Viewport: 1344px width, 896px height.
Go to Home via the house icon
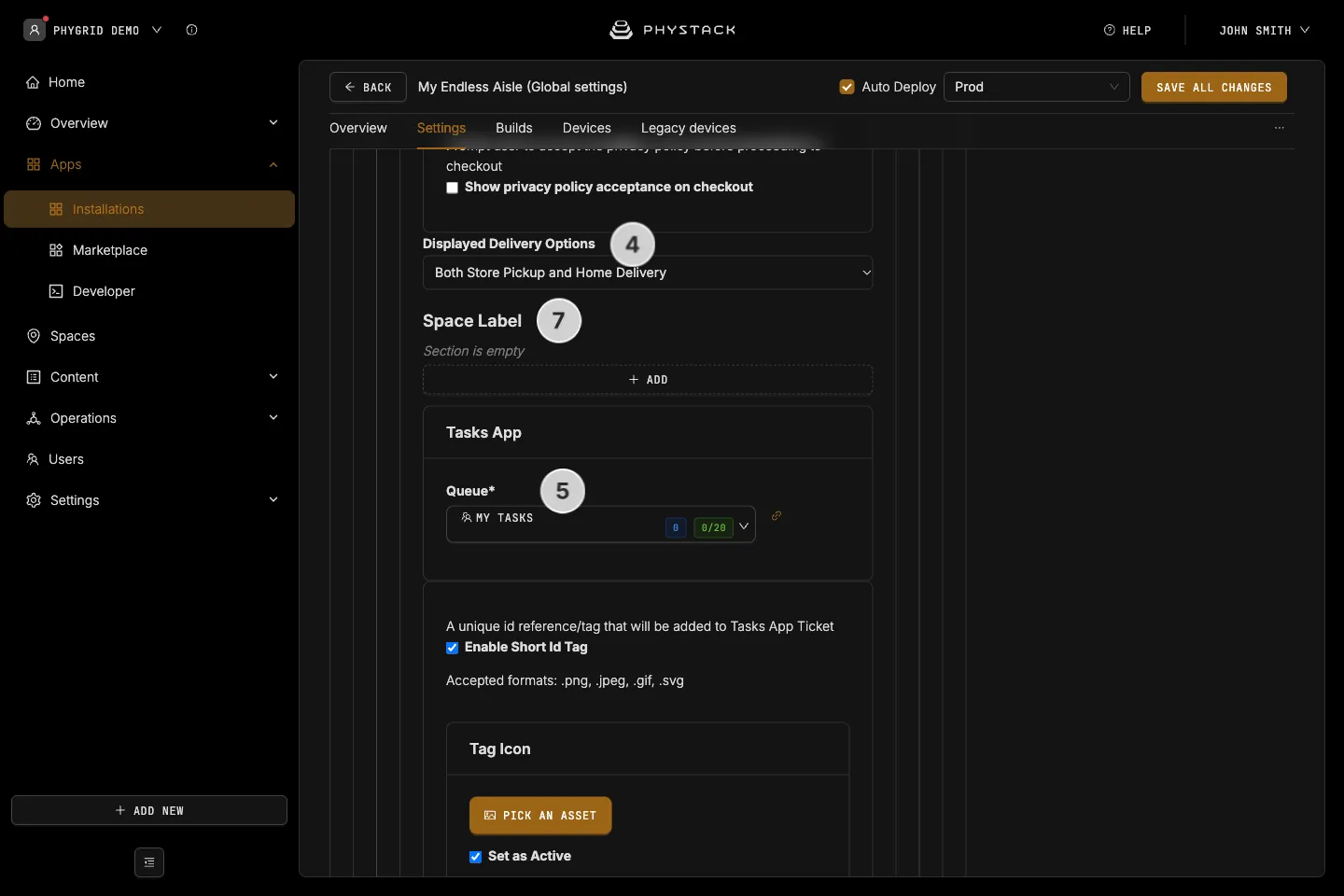[x=33, y=82]
